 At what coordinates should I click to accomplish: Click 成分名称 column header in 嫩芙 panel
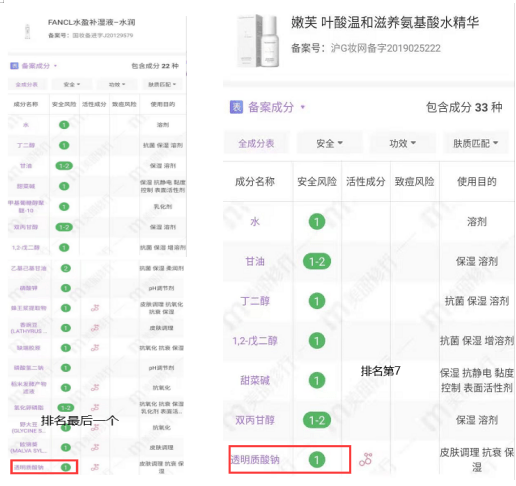255,181
